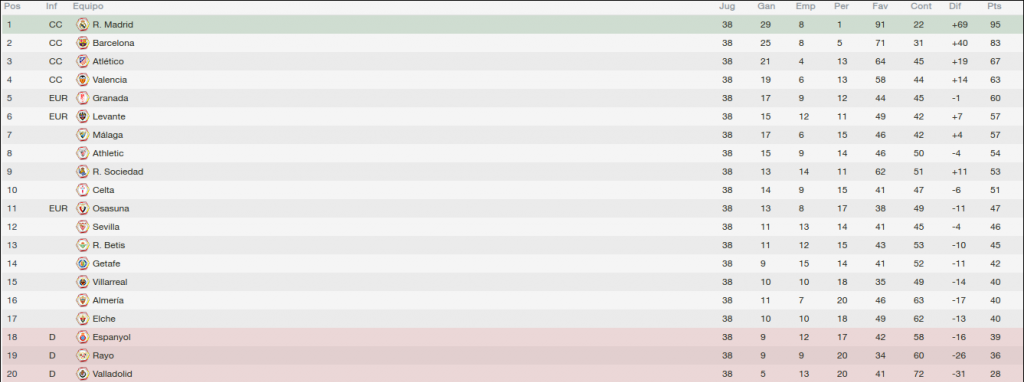Select the Sevilla team name
The width and height of the screenshot is (1024, 382).
tap(106, 227)
